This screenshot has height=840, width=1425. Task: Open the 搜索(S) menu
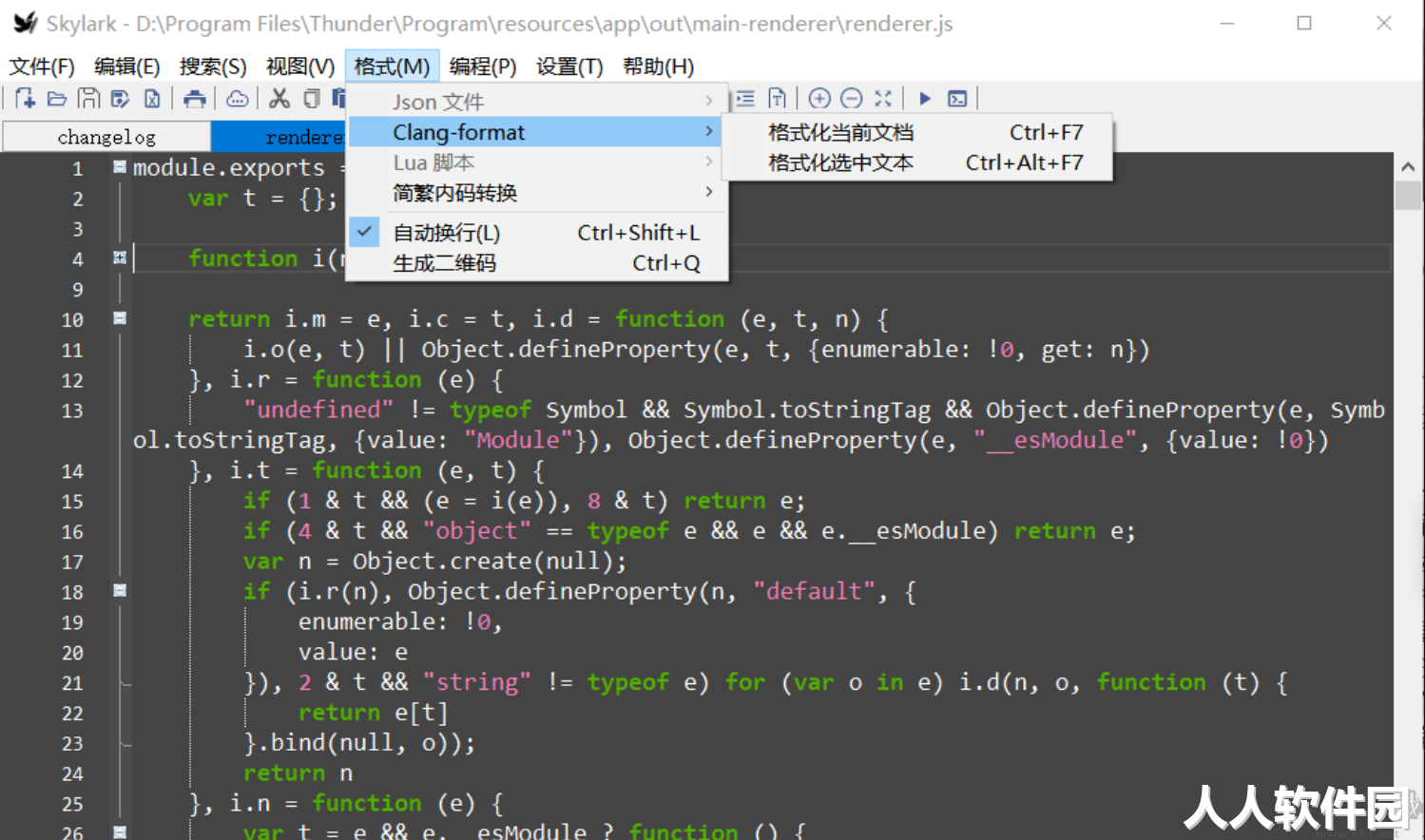(x=213, y=67)
